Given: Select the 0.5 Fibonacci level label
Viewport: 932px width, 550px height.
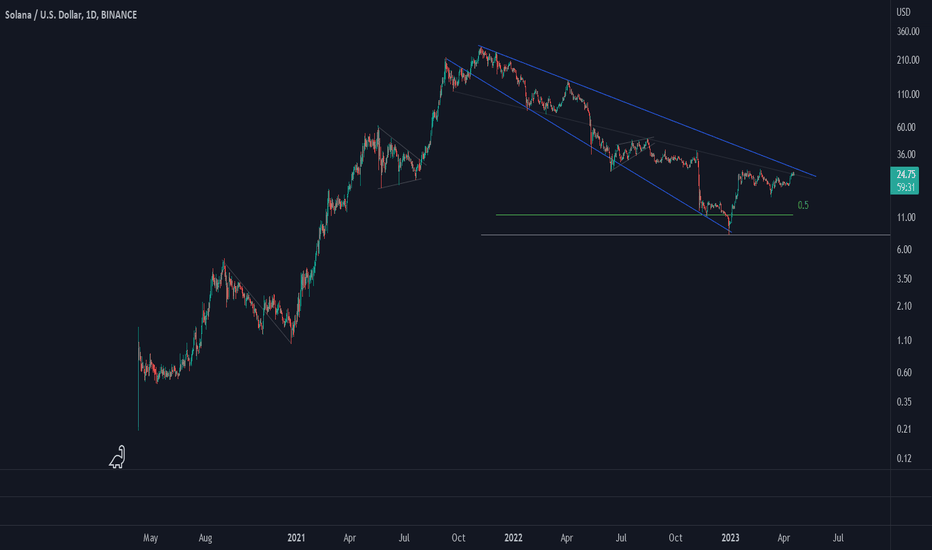Looking at the screenshot, I should 803,205.
